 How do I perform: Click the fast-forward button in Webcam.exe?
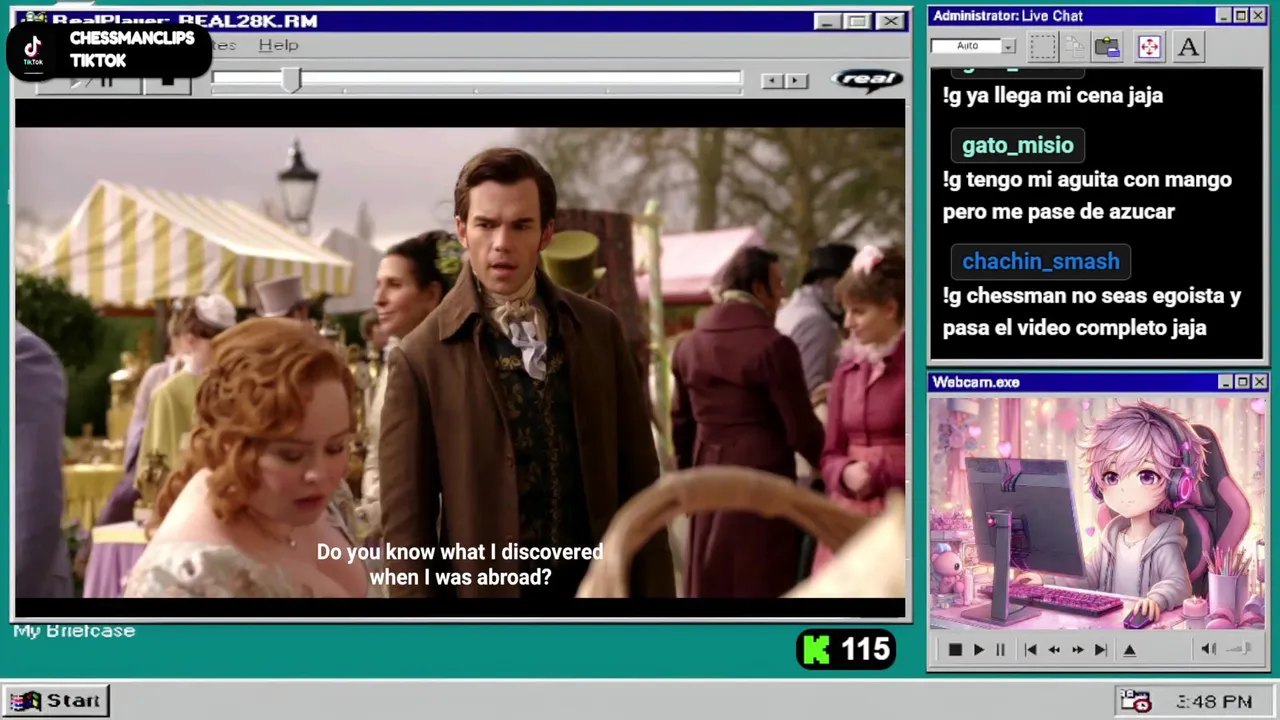(x=1077, y=650)
